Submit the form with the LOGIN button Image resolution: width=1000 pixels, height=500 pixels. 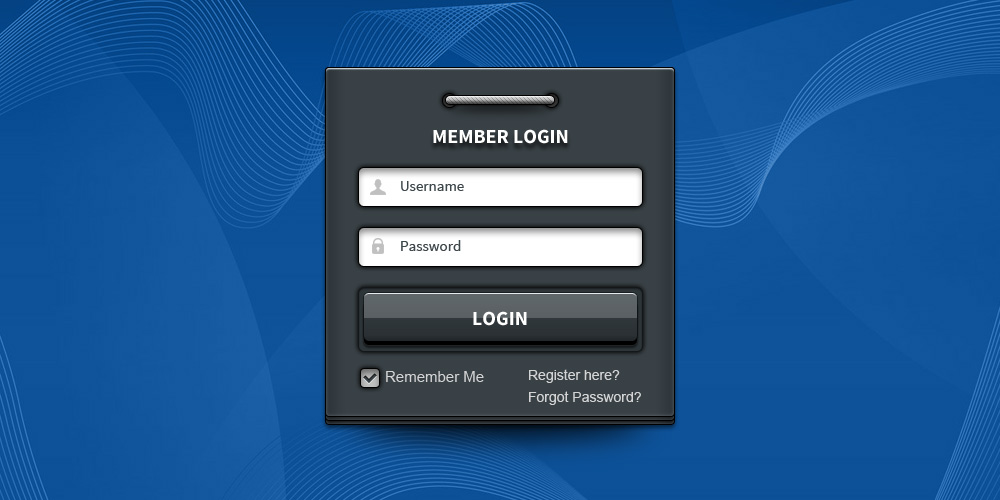click(500, 318)
